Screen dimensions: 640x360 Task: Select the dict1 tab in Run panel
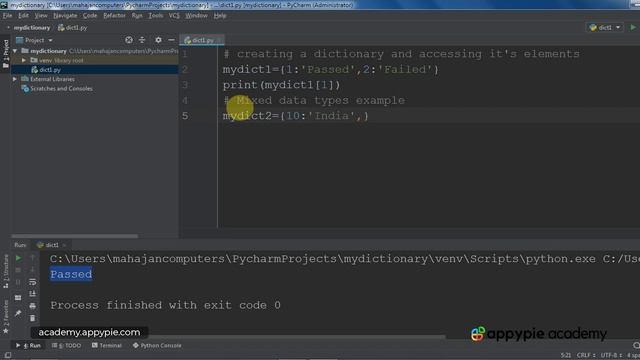(x=48, y=245)
